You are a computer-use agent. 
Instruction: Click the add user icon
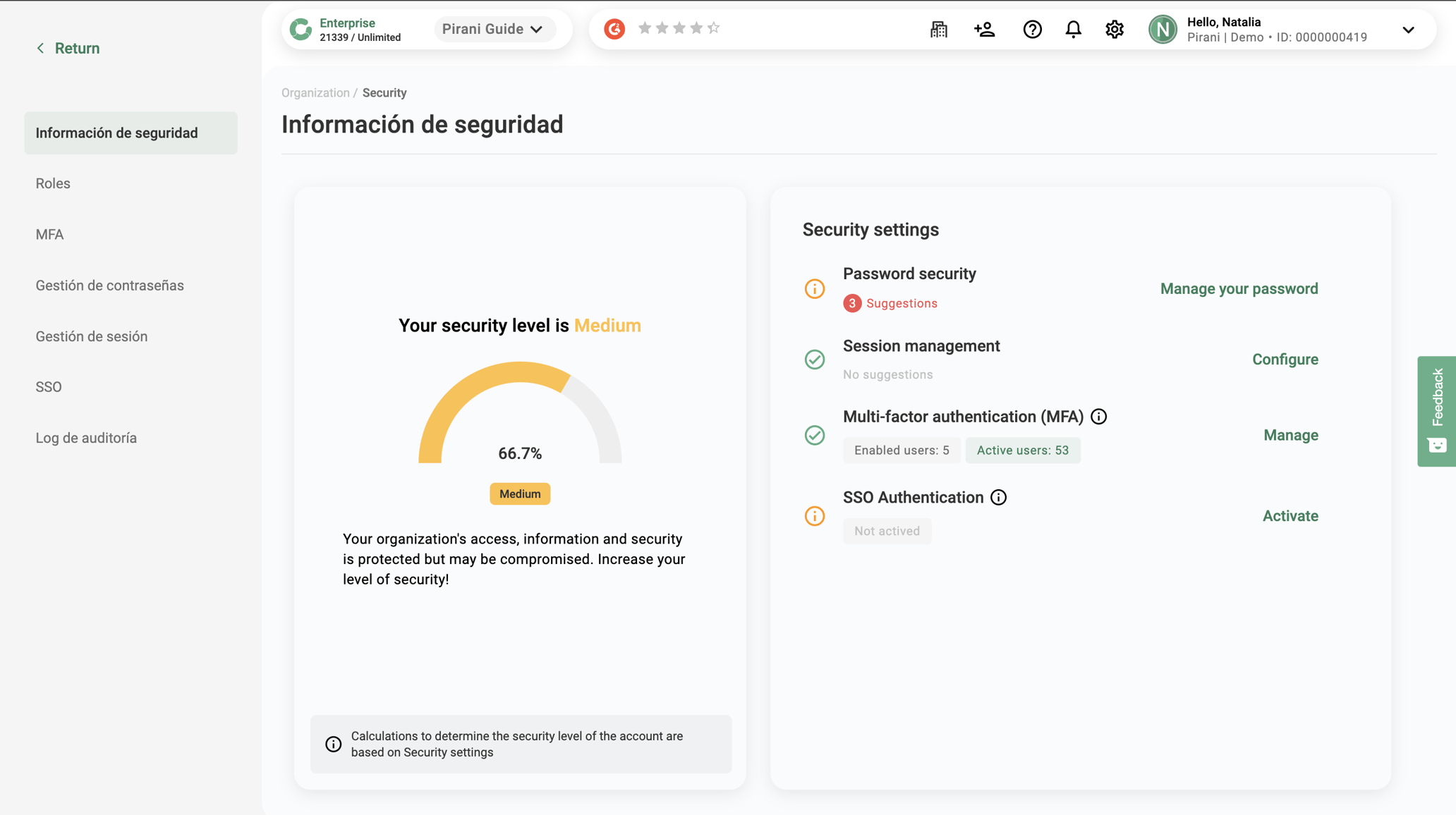coord(984,29)
